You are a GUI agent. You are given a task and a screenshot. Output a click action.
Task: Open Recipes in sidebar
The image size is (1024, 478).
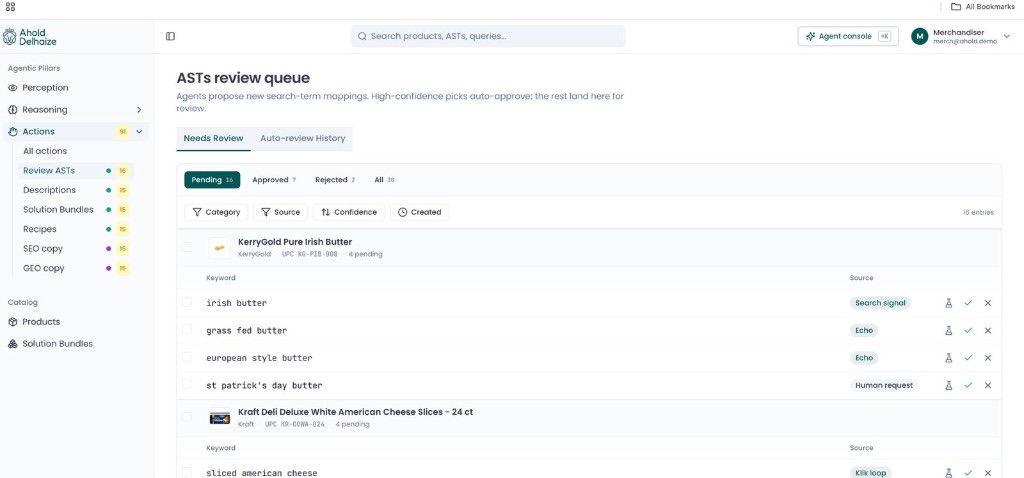click(76, 229)
